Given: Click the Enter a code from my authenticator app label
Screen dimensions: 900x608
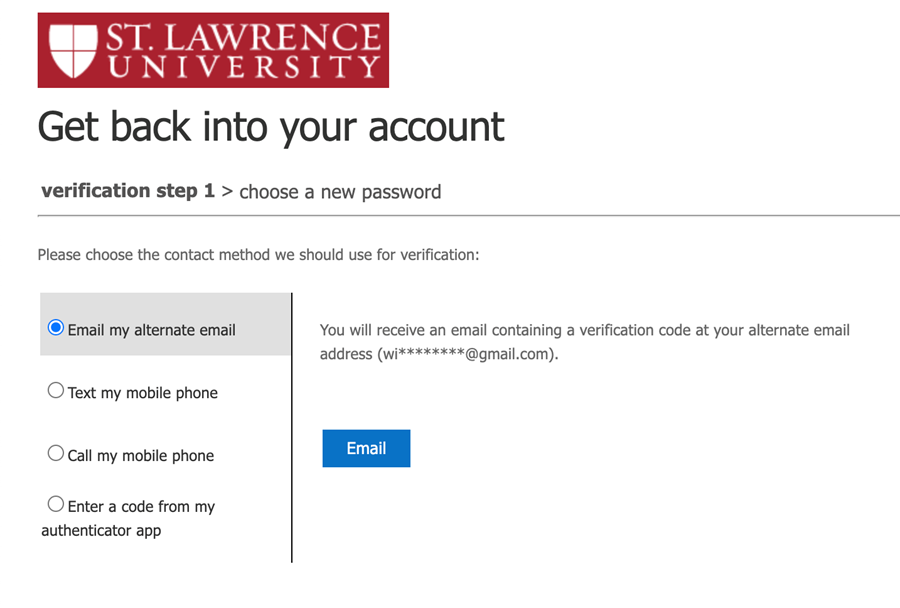Looking at the screenshot, I should 128,518.
